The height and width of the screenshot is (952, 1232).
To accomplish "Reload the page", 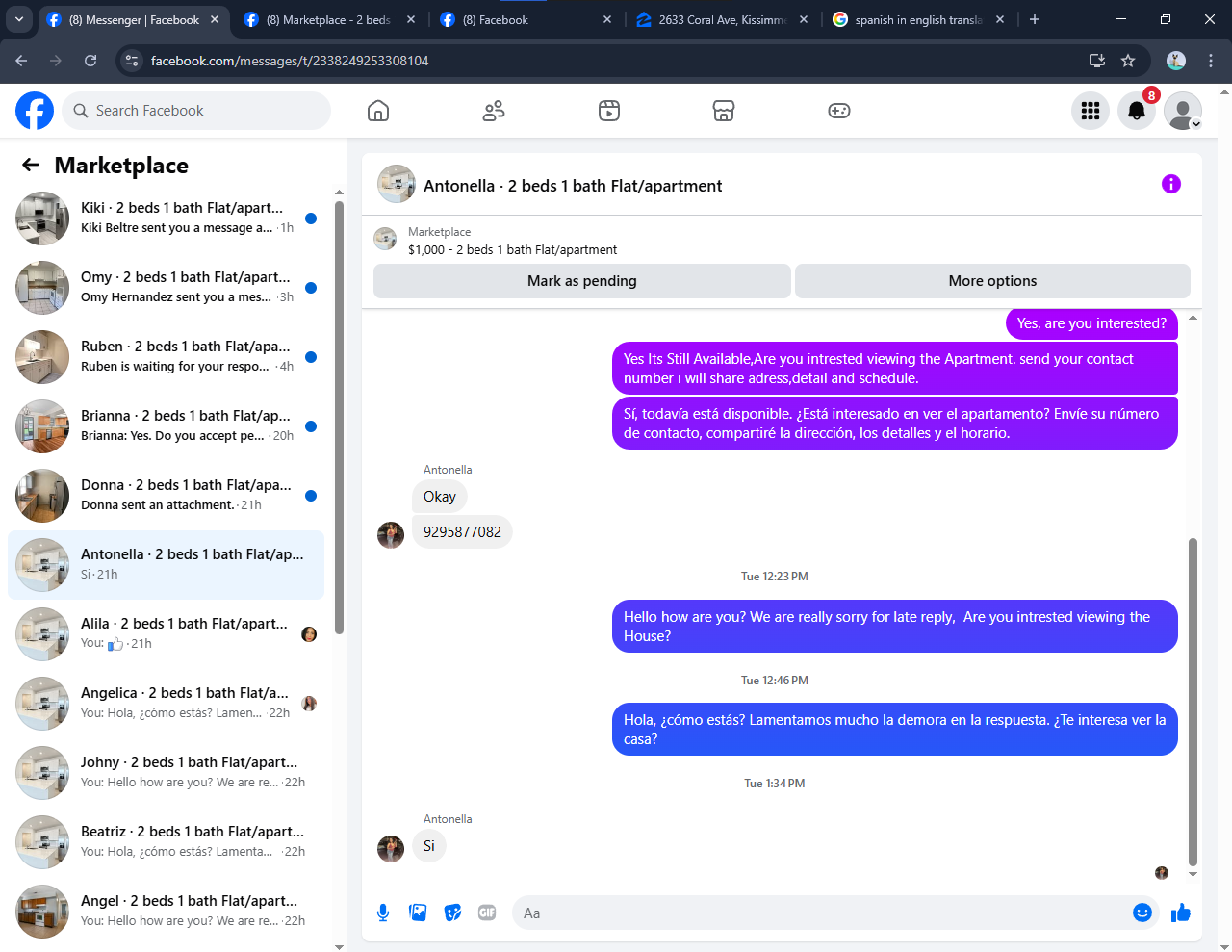I will click(90, 61).
